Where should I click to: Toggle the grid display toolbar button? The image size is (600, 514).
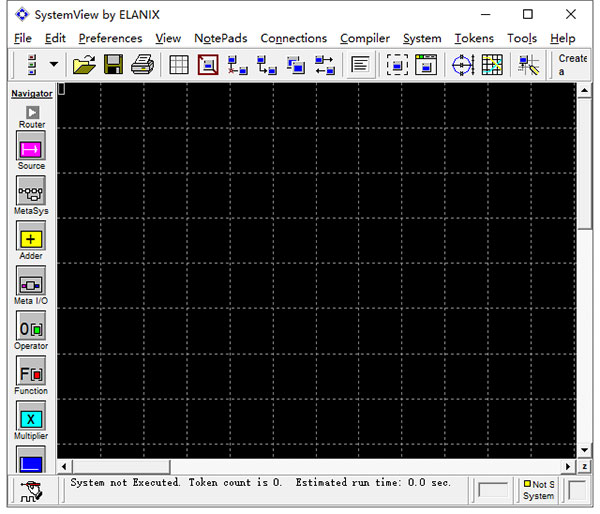point(179,65)
